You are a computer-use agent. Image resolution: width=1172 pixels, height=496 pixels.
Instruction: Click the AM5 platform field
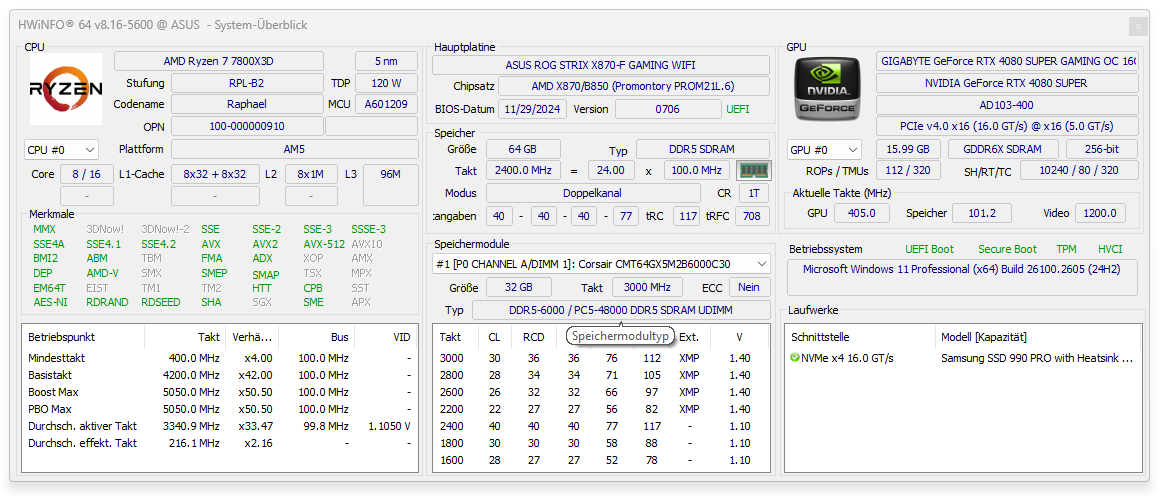(x=294, y=149)
